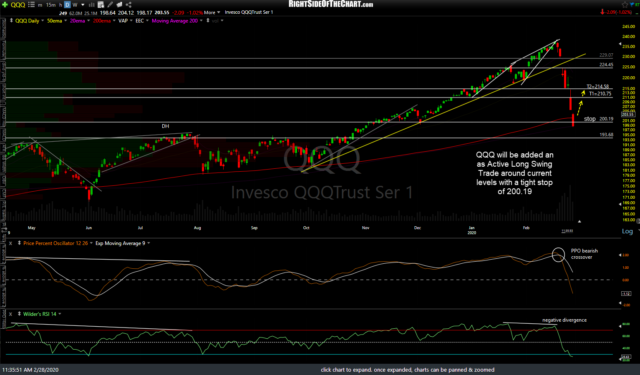Expand the More dropdown in quote line

pos(212,13)
